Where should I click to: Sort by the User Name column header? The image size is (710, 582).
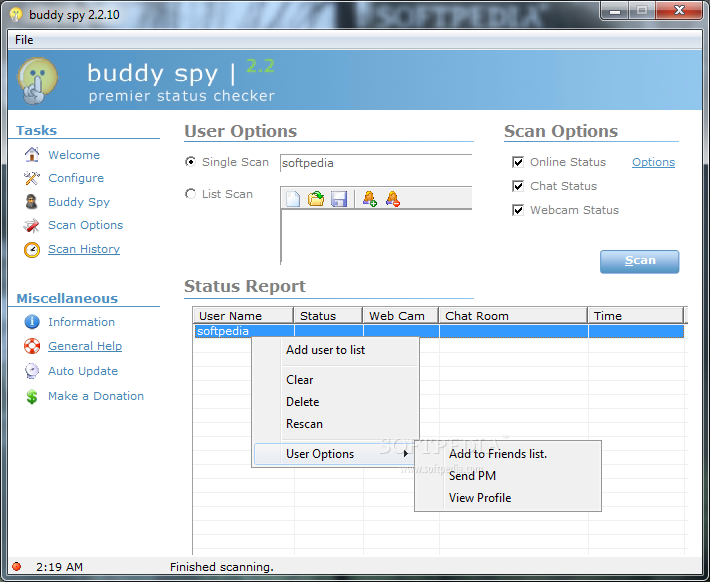pos(243,316)
